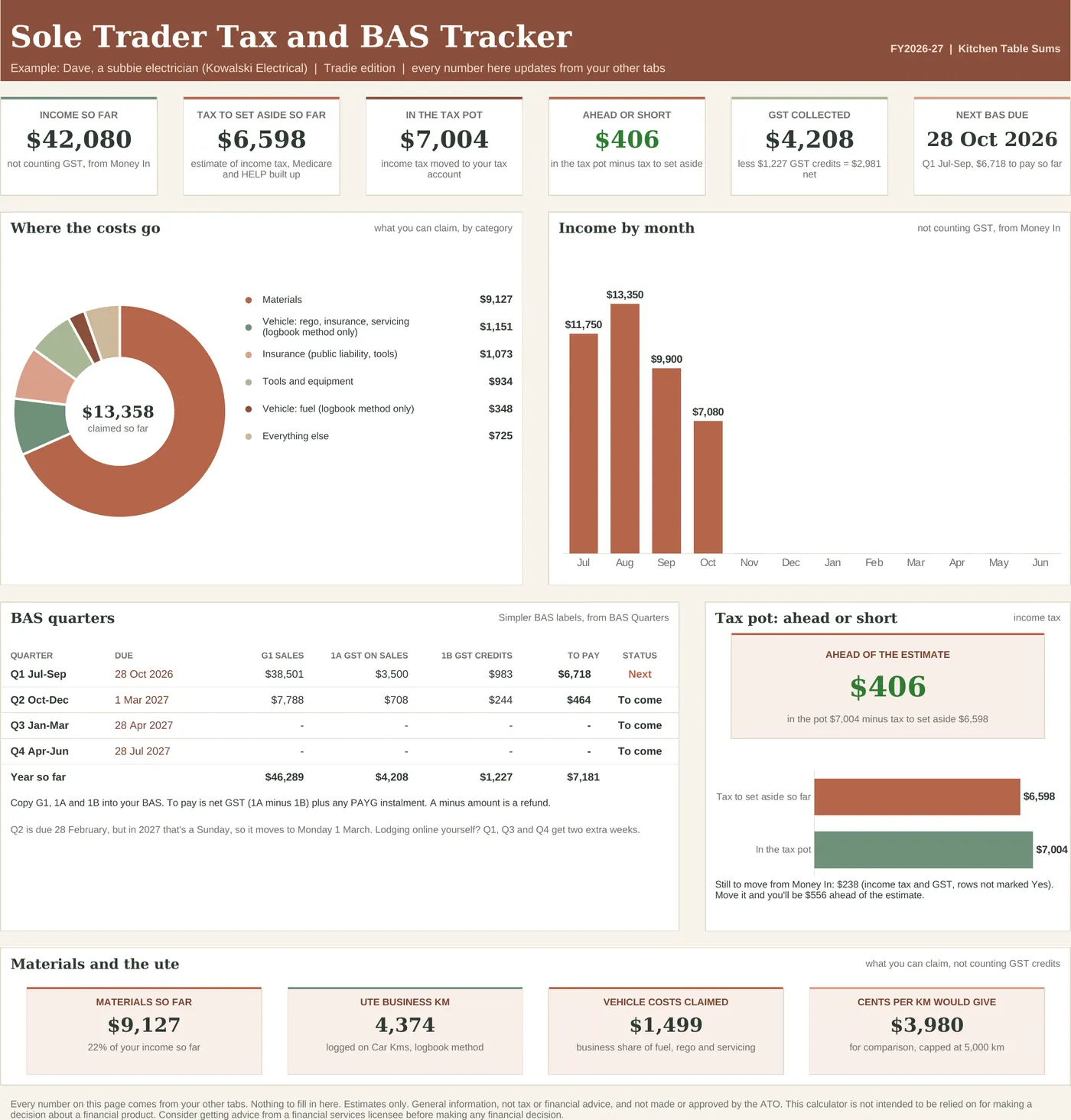Screen dimensions: 1071x1120
Task: Click the Ute business km 4,374 value
Action: coord(405,1025)
